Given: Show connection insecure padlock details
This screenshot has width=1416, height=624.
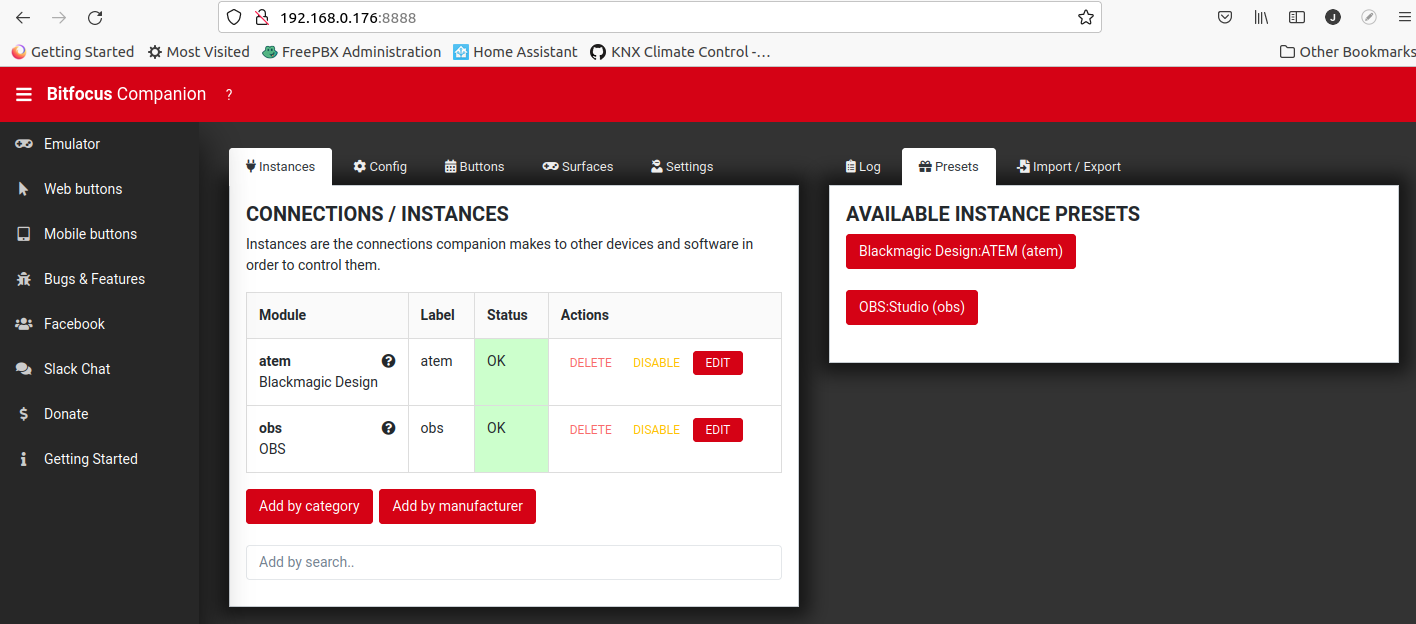Looking at the screenshot, I should 262,17.
